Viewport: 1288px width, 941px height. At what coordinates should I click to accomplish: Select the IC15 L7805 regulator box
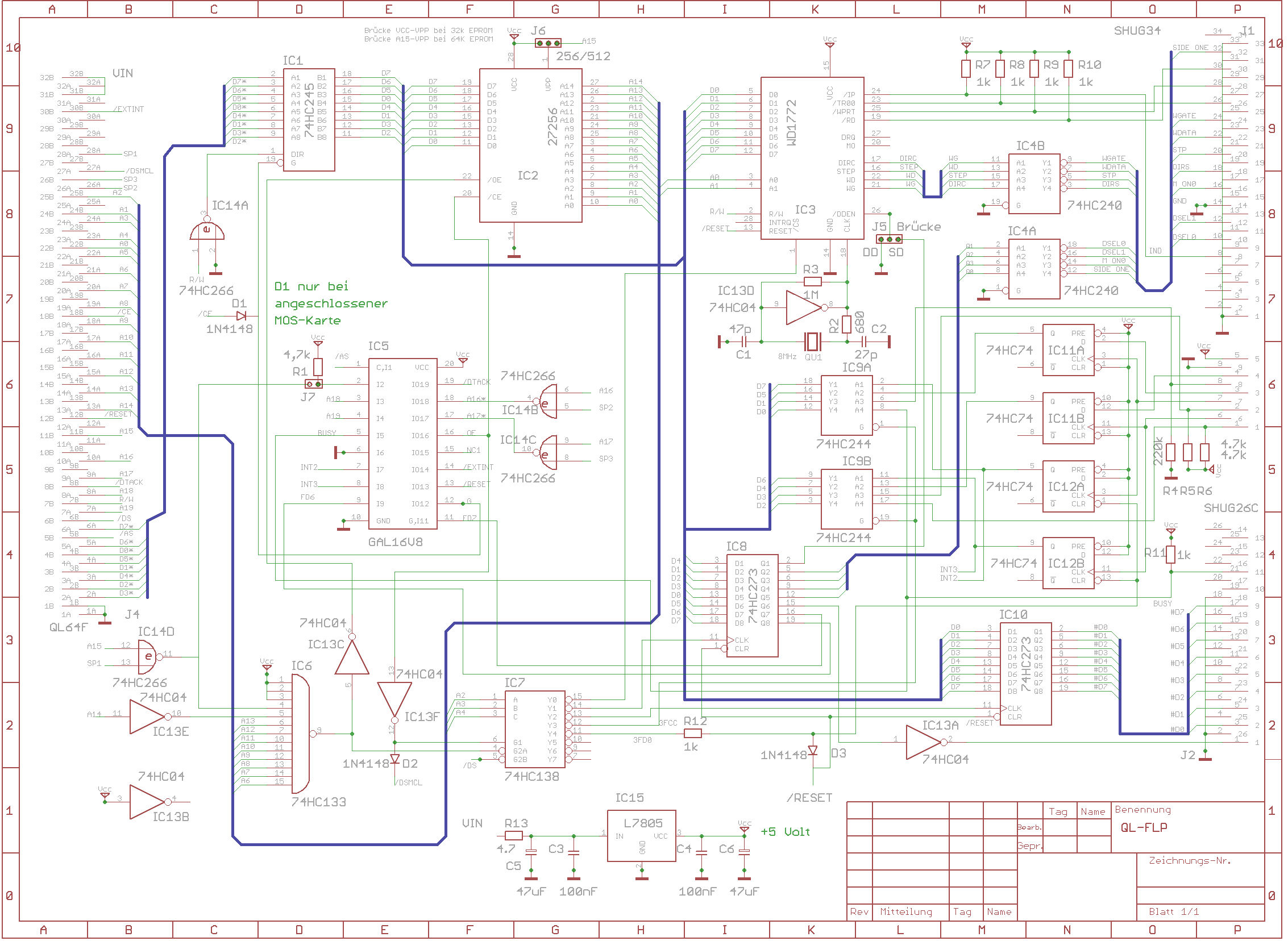coord(641,836)
